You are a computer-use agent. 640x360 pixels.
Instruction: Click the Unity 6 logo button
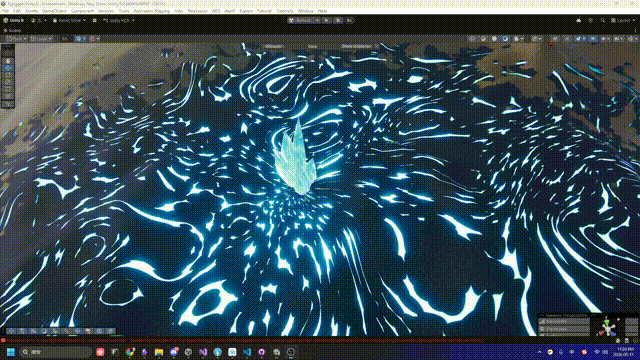13,20
